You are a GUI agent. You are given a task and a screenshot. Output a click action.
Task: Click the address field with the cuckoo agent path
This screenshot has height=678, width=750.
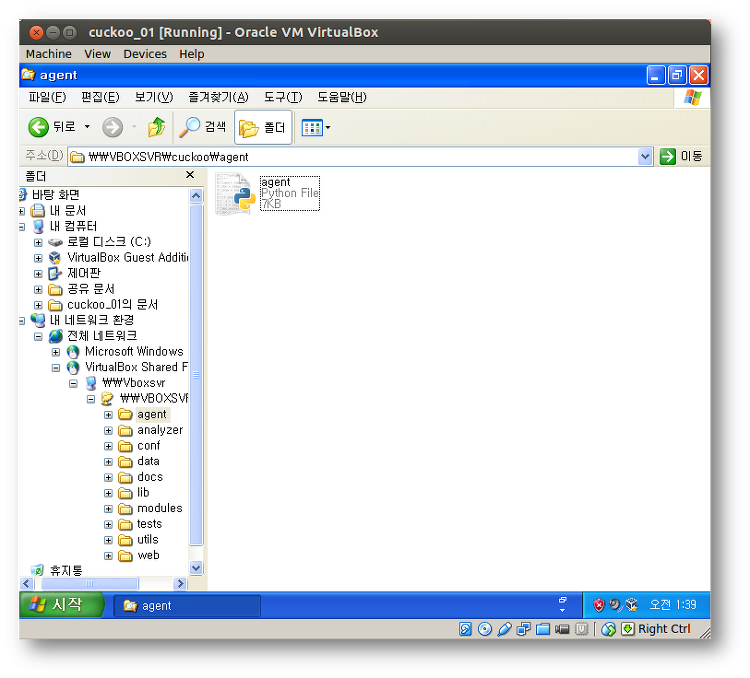353,157
